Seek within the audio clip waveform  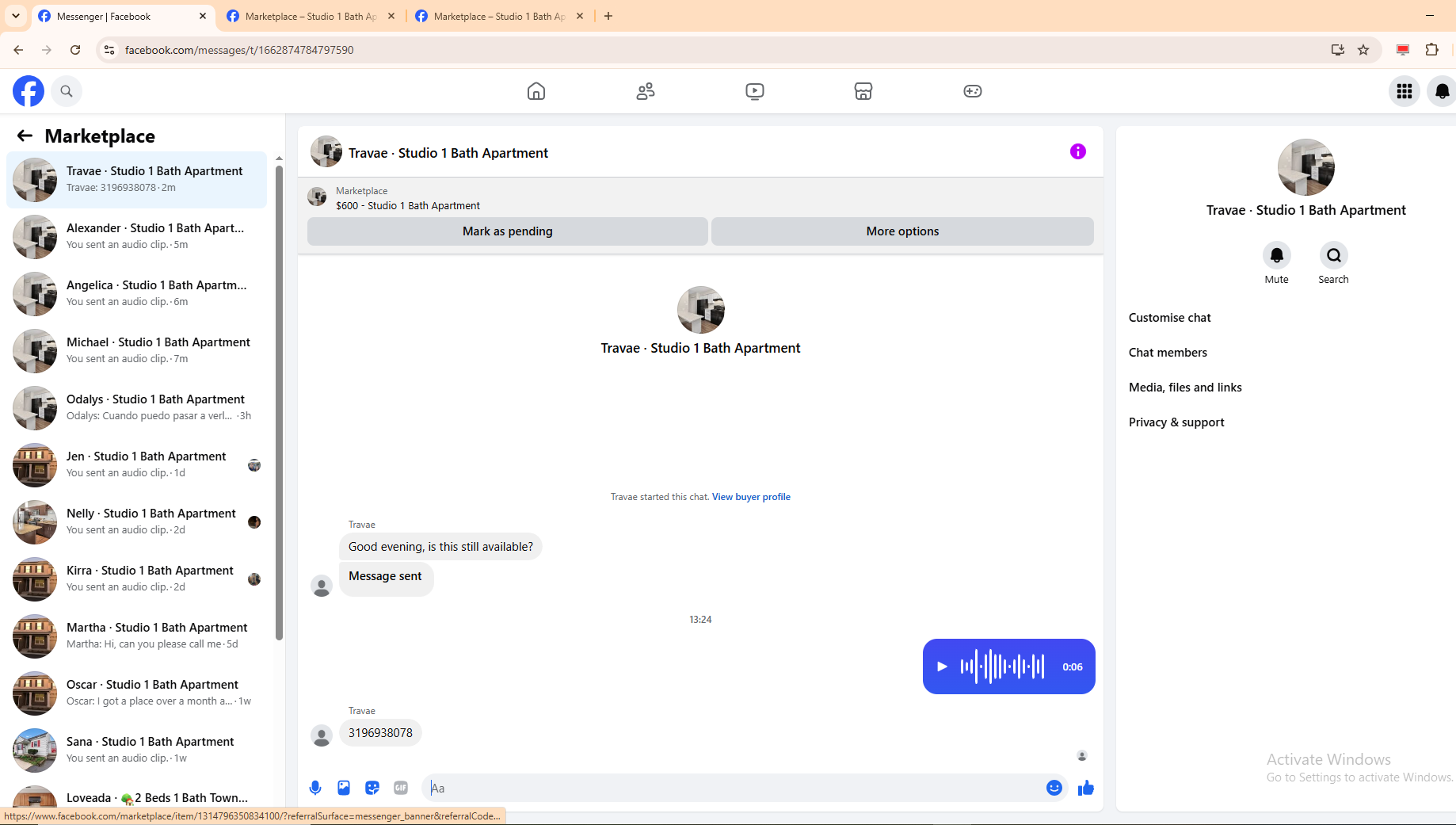1002,666
